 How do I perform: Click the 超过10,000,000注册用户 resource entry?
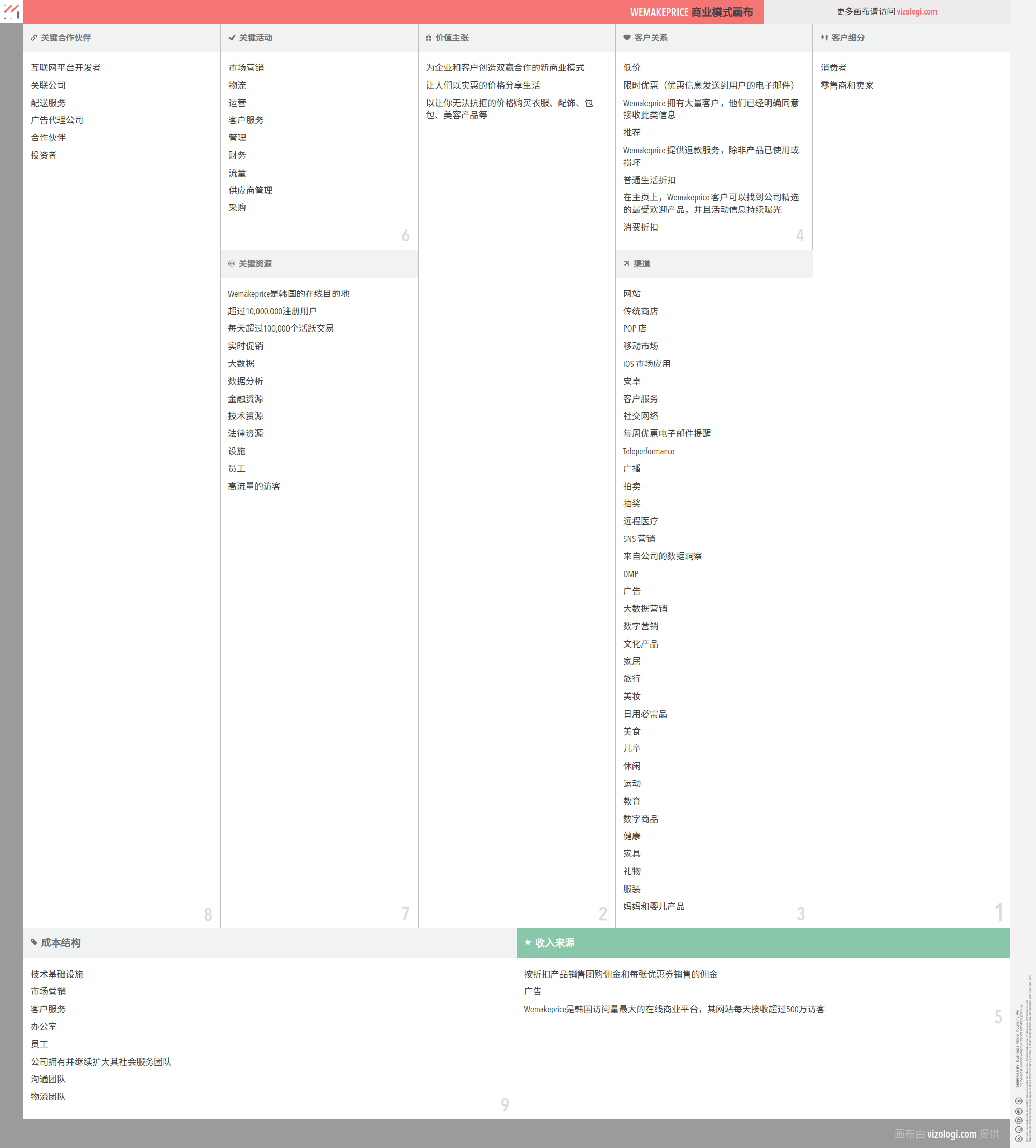[x=272, y=311]
